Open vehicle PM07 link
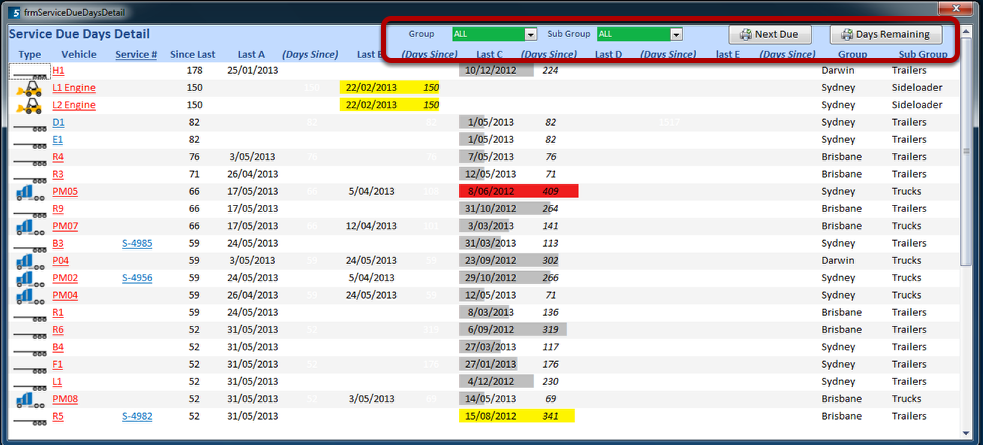 coord(65,226)
